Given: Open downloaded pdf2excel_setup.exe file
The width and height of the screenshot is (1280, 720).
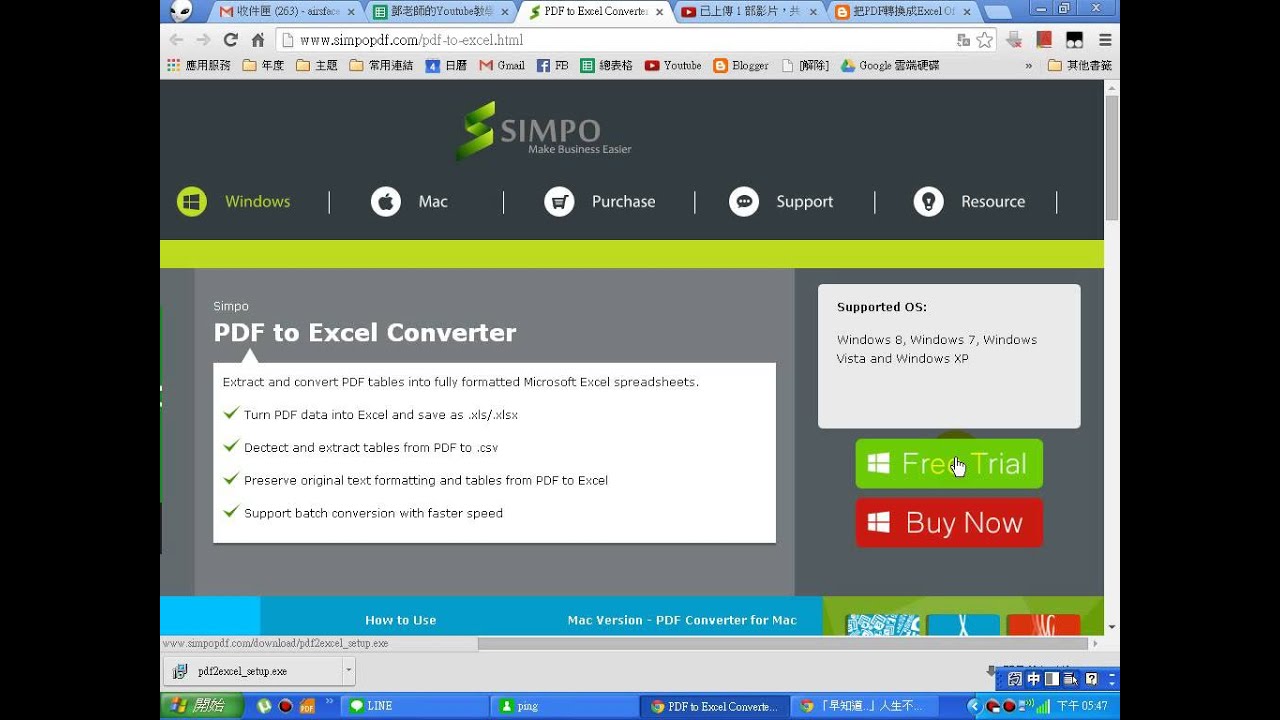Looking at the screenshot, I should coord(253,671).
